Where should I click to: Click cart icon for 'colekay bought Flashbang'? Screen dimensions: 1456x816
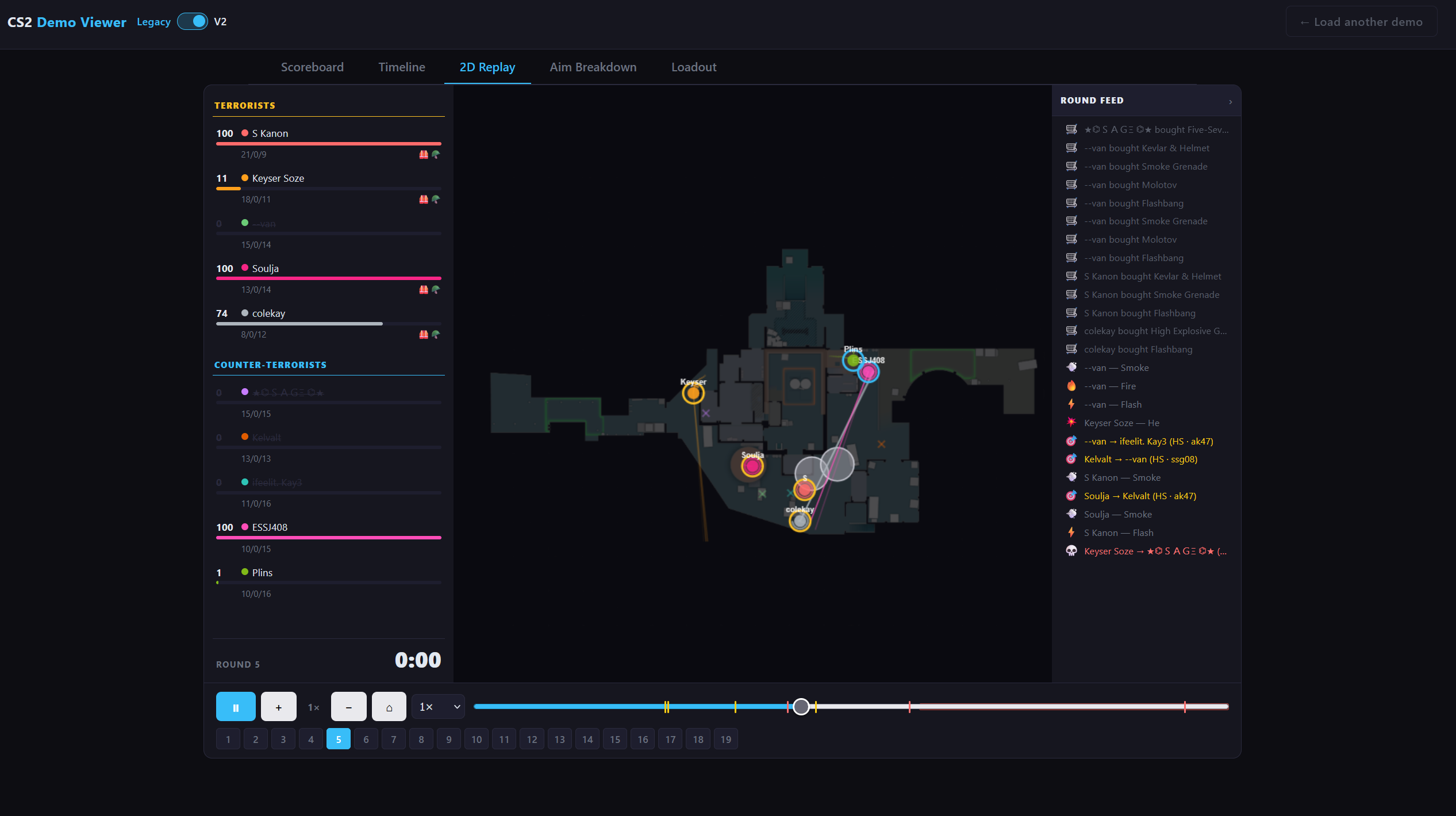tap(1071, 349)
